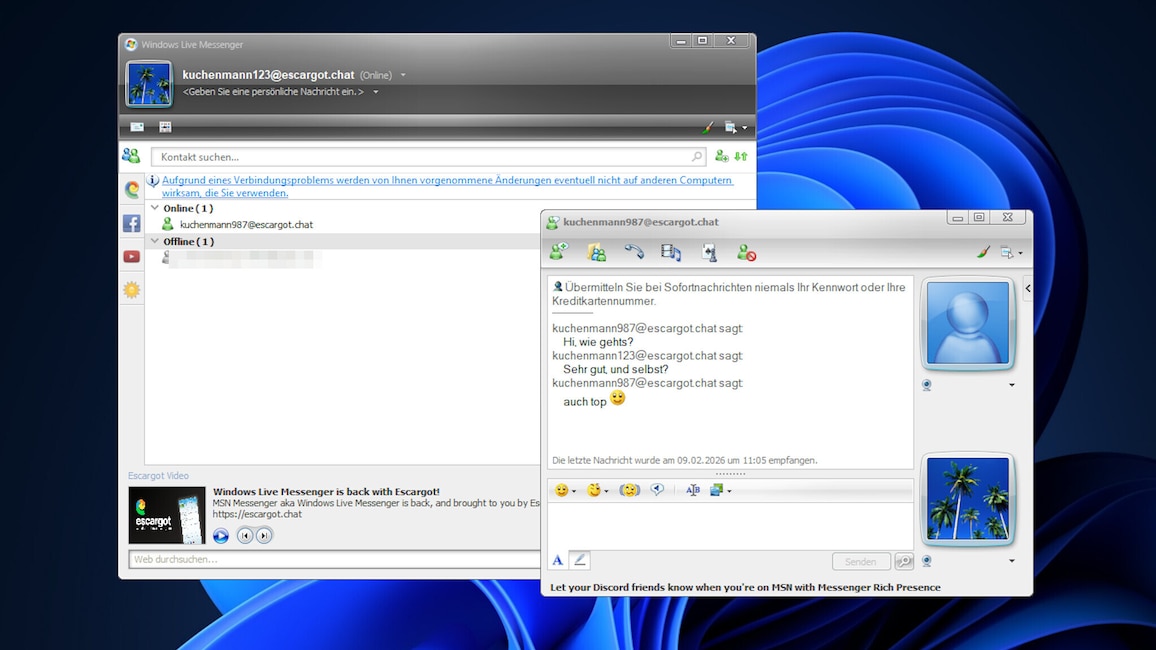Screen dimensions: 1156x650
Task: Click the message 'Sehr gut, und selbst?'
Action: point(616,369)
